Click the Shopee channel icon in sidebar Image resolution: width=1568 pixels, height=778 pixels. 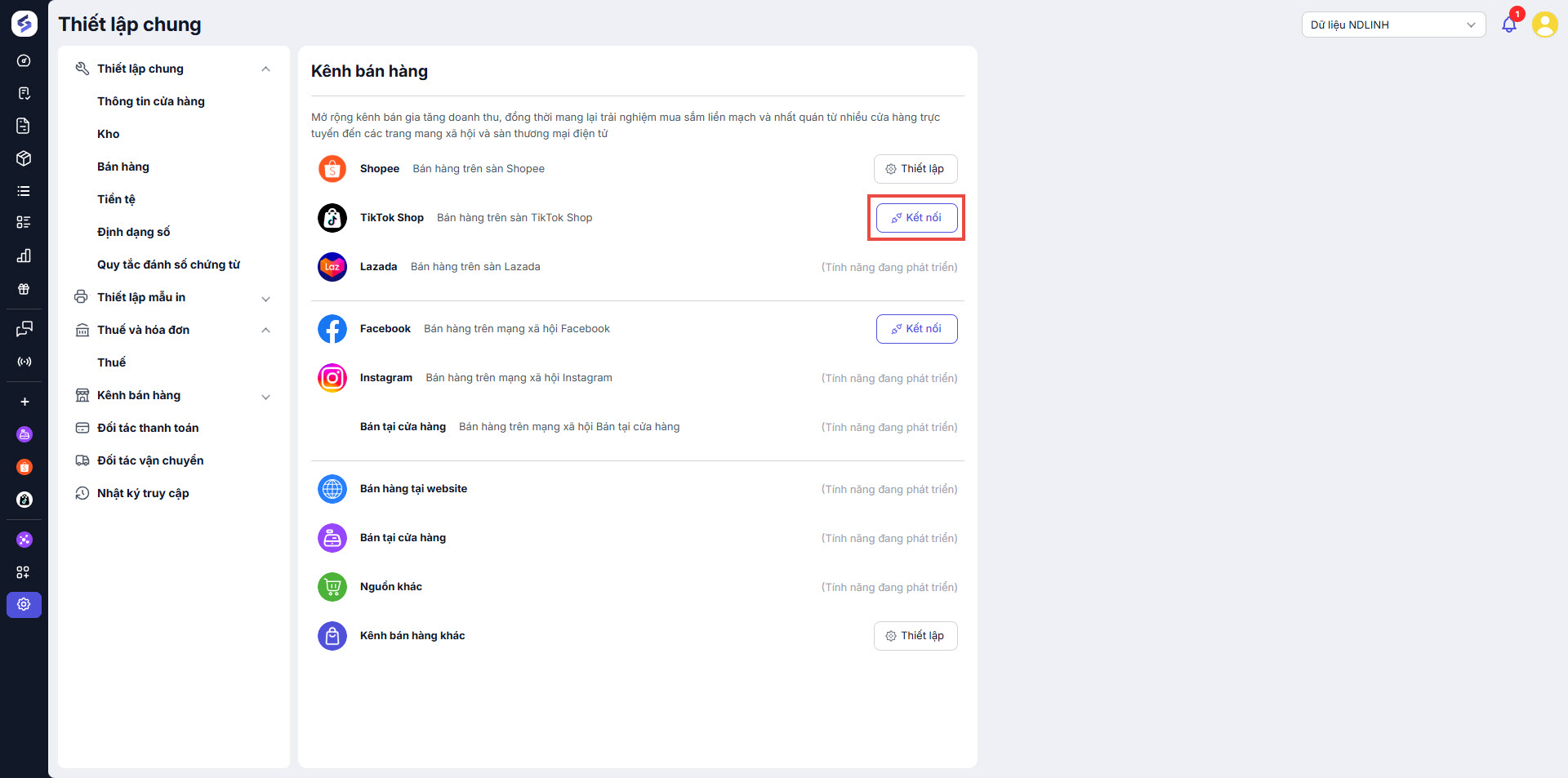pyautogui.click(x=24, y=467)
